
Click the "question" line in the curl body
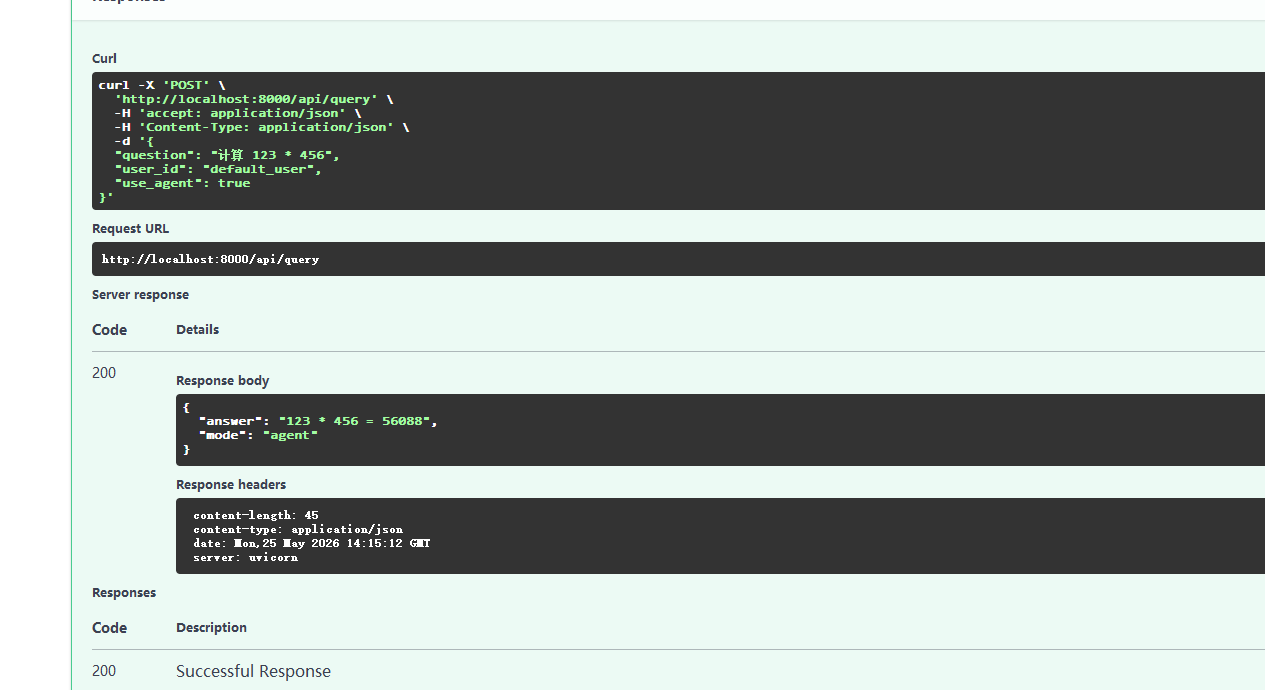click(x=227, y=155)
